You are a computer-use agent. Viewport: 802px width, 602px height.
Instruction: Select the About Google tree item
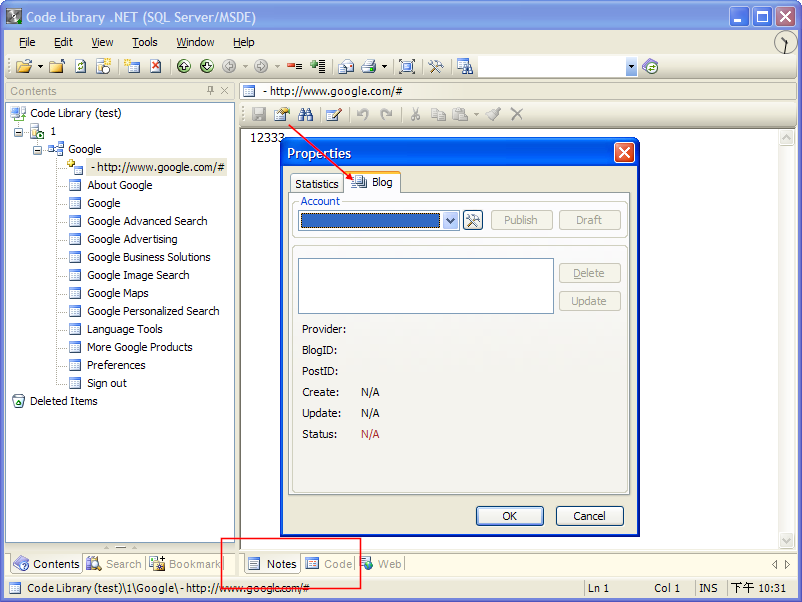[120, 185]
